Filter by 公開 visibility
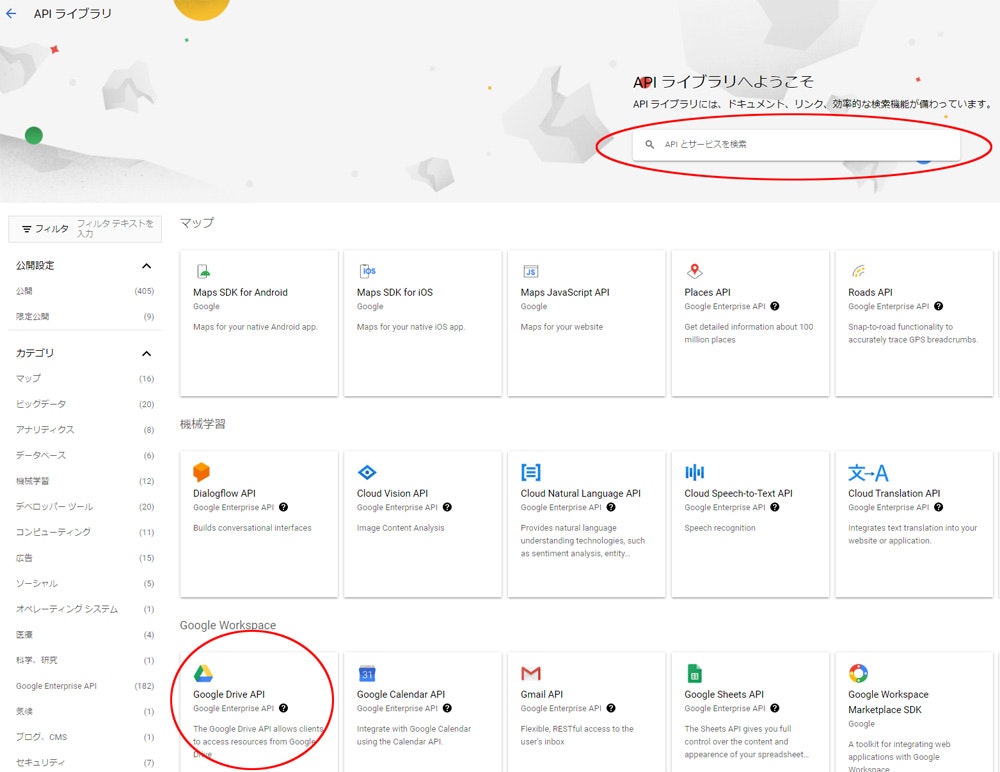This screenshot has width=1000, height=772. [x=85, y=291]
